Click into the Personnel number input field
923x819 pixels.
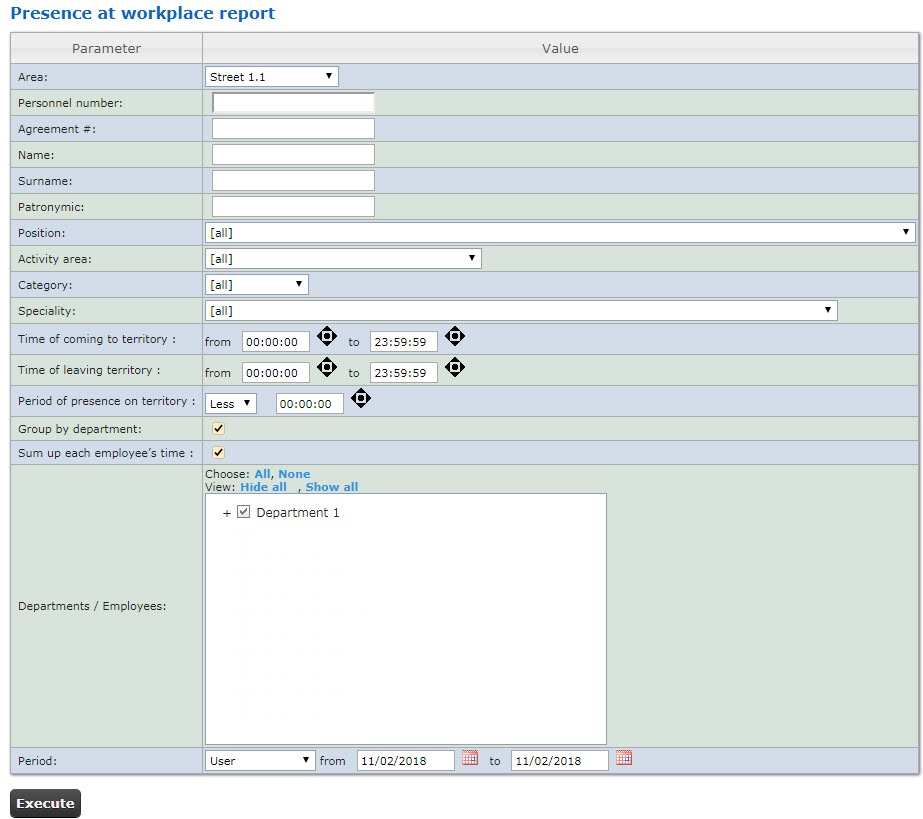[293, 103]
